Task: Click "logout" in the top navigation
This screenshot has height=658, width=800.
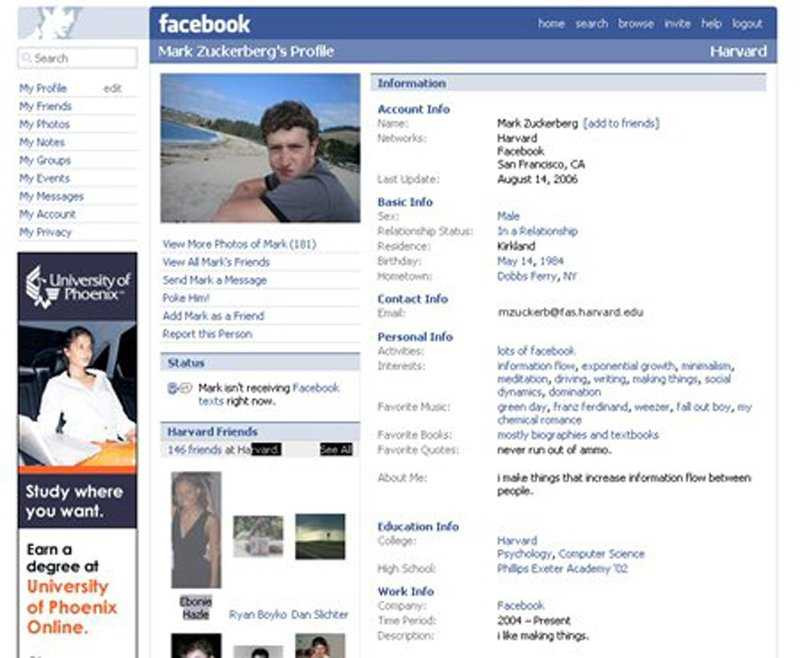Action: click(x=748, y=23)
